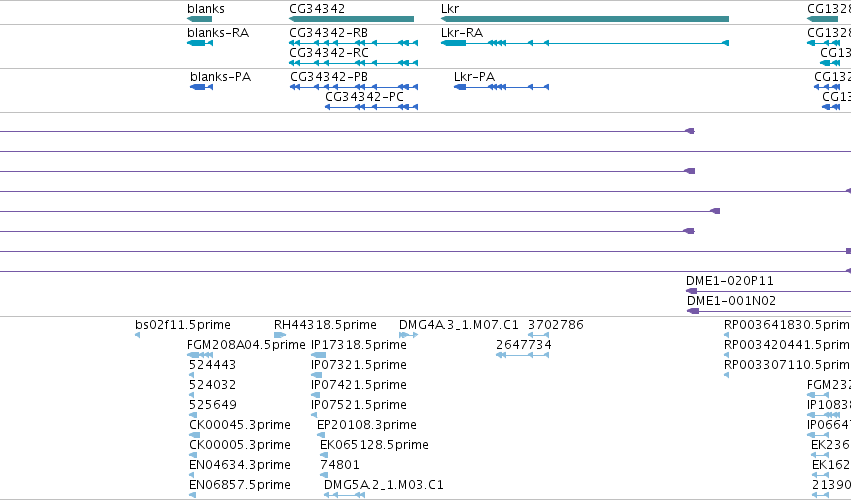The height and width of the screenshot is (500, 851).
Task: Click the EN04634.3prime EST label
Action: click(240, 465)
